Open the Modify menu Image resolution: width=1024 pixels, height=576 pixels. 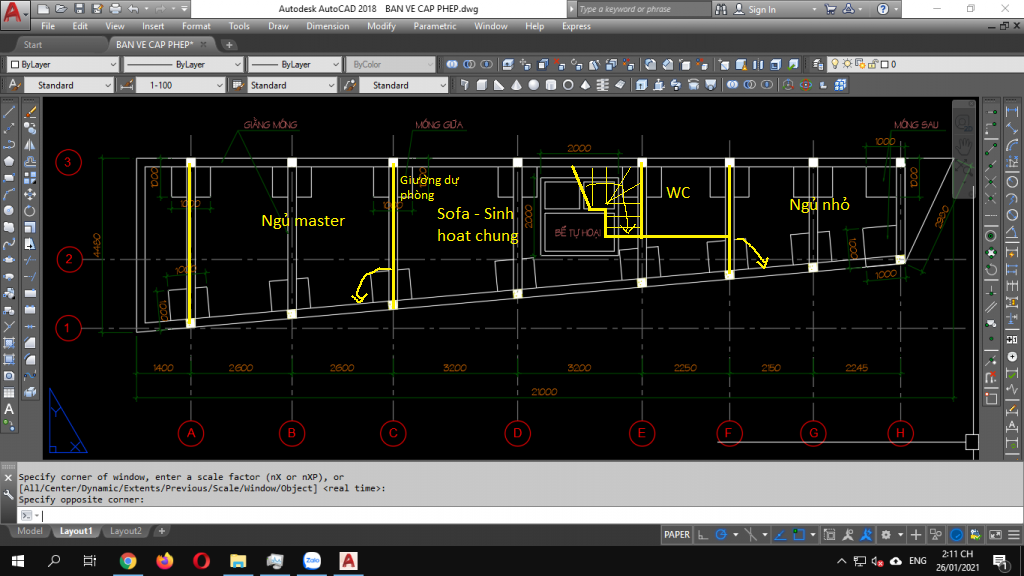pos(381,26)
